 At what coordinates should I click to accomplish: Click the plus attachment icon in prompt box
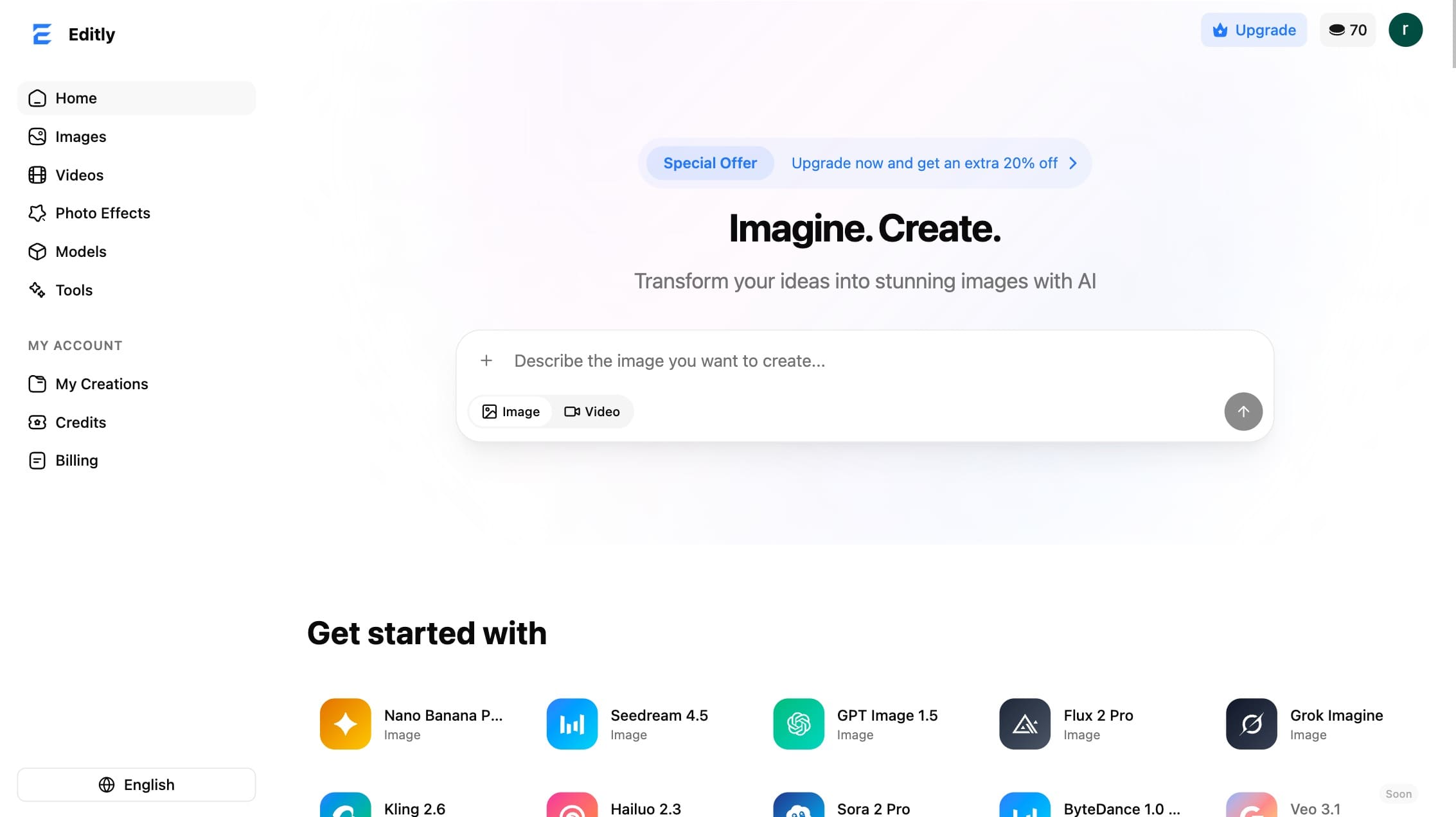point(486,360)
